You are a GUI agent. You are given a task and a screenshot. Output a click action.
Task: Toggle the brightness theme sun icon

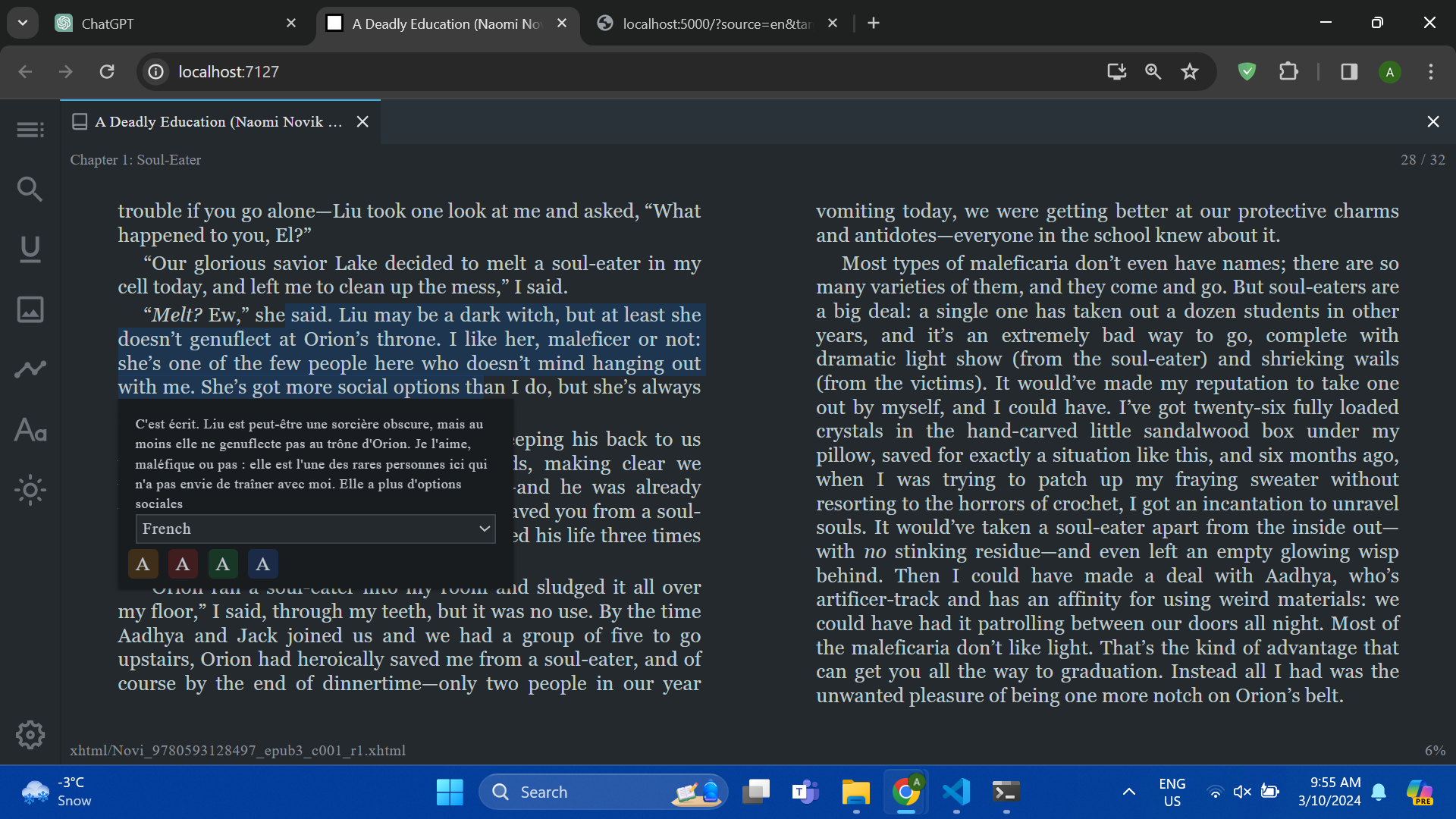pos(30,490)
